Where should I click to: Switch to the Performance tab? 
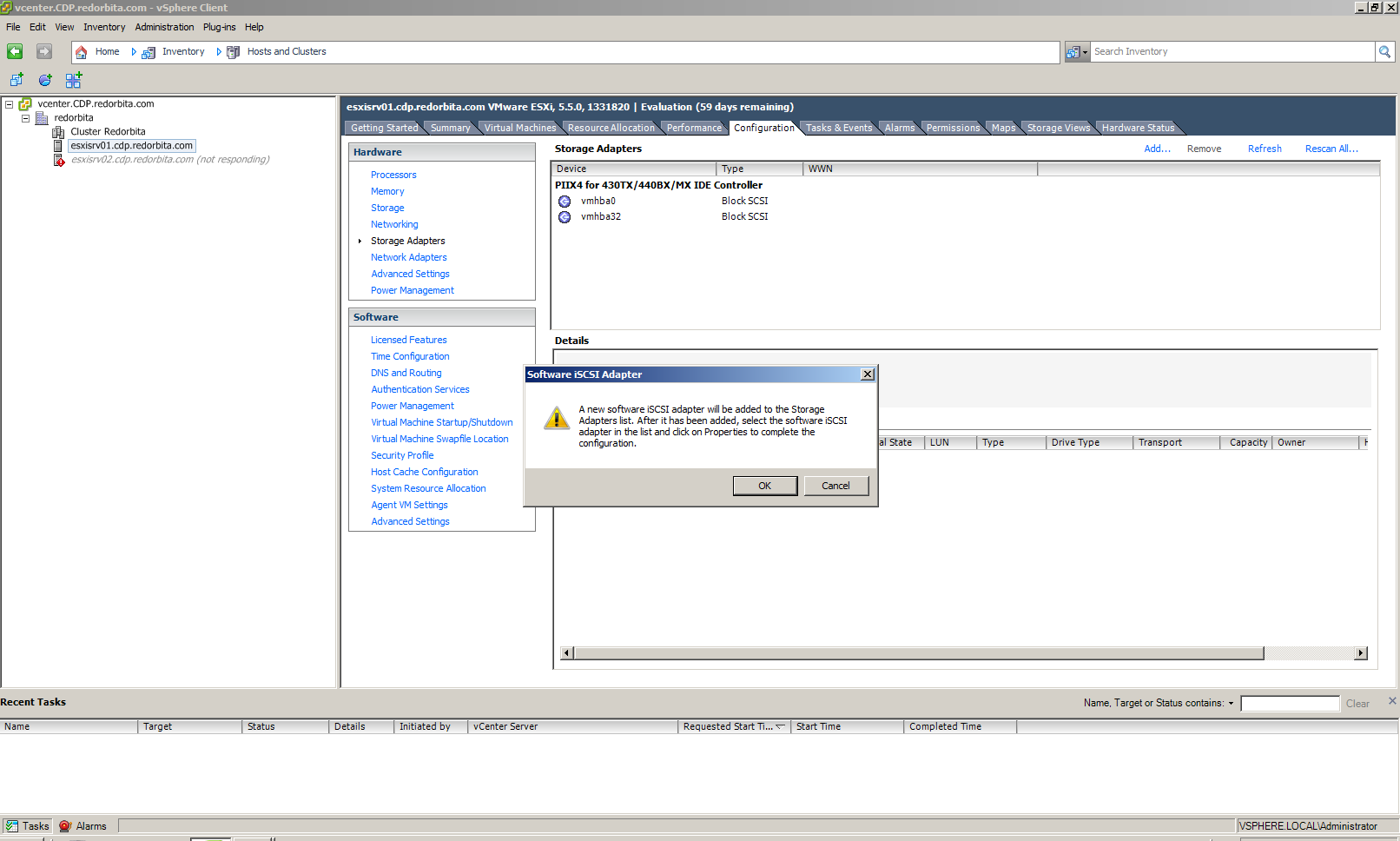(x=694, y=128)
